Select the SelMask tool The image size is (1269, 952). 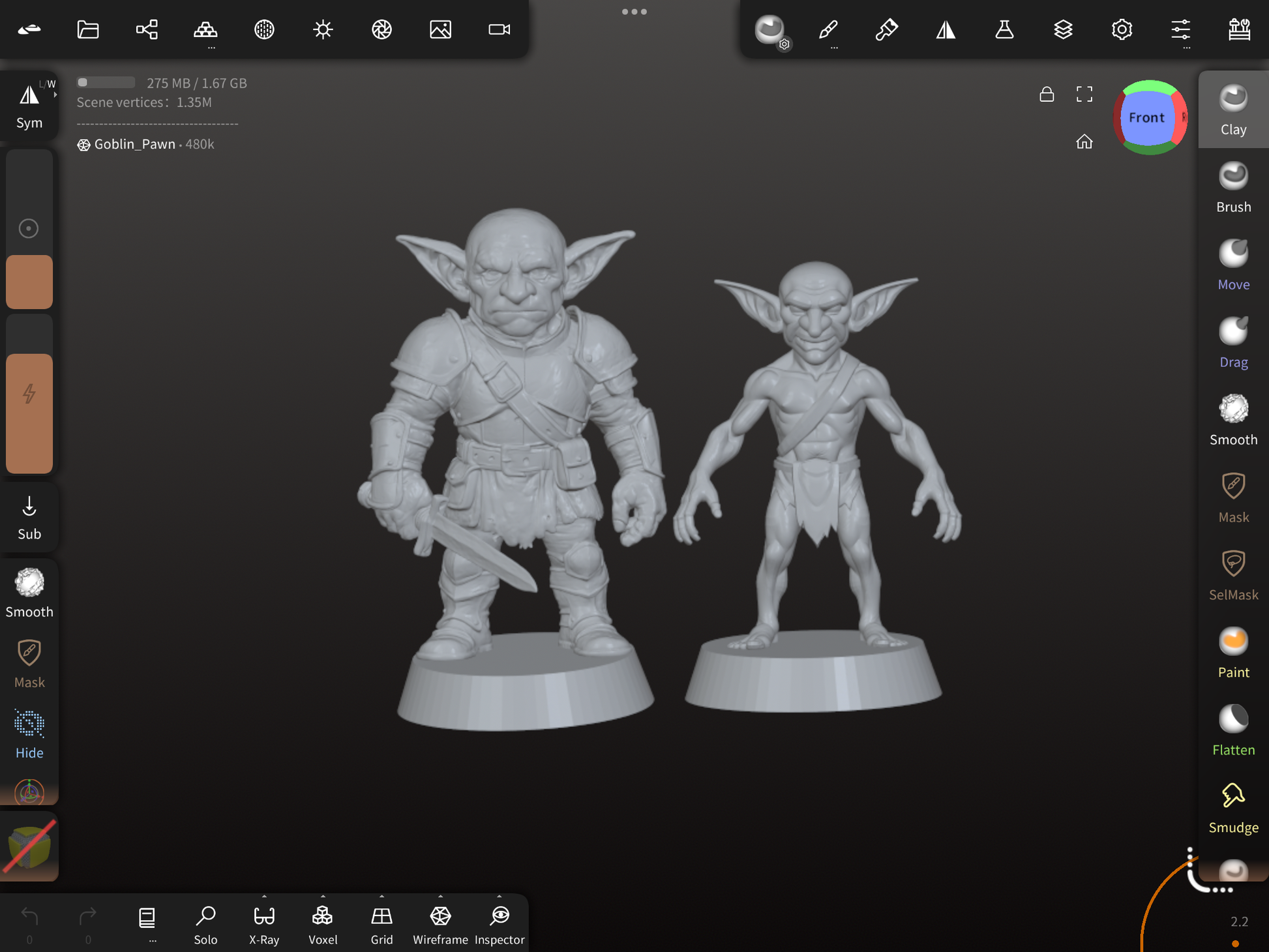(x=1232, y=575)
